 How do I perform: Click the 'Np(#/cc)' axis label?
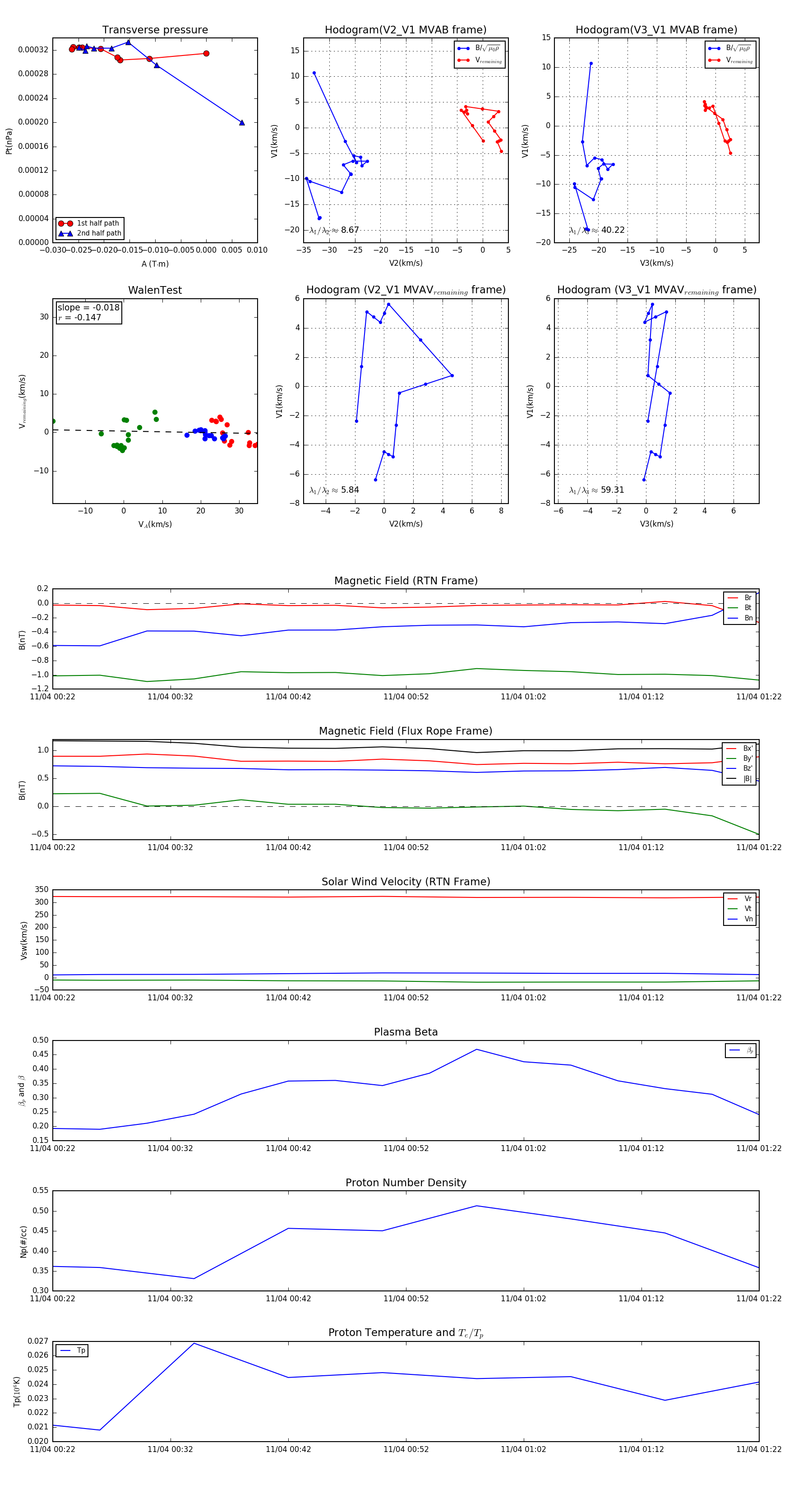tap(24, 1241)
